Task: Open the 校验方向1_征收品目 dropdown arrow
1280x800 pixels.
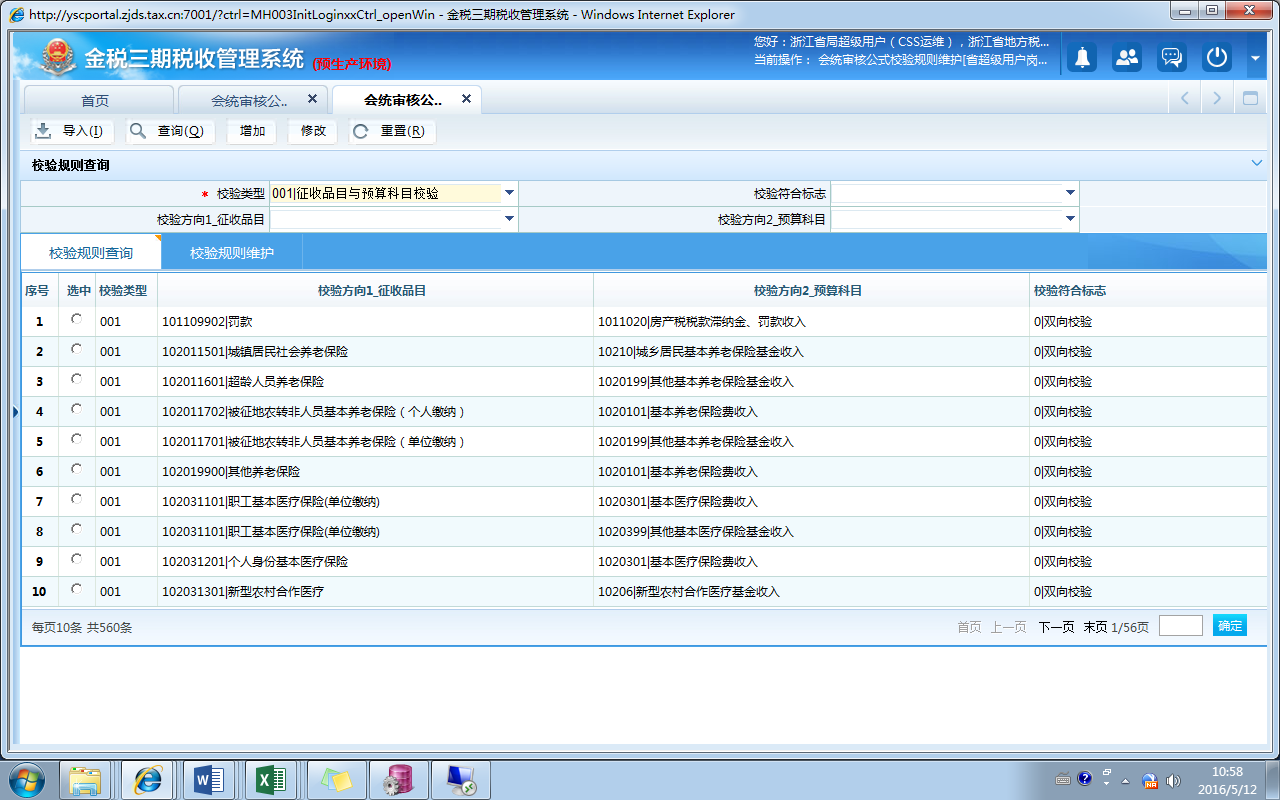Action: coord(509,219)
